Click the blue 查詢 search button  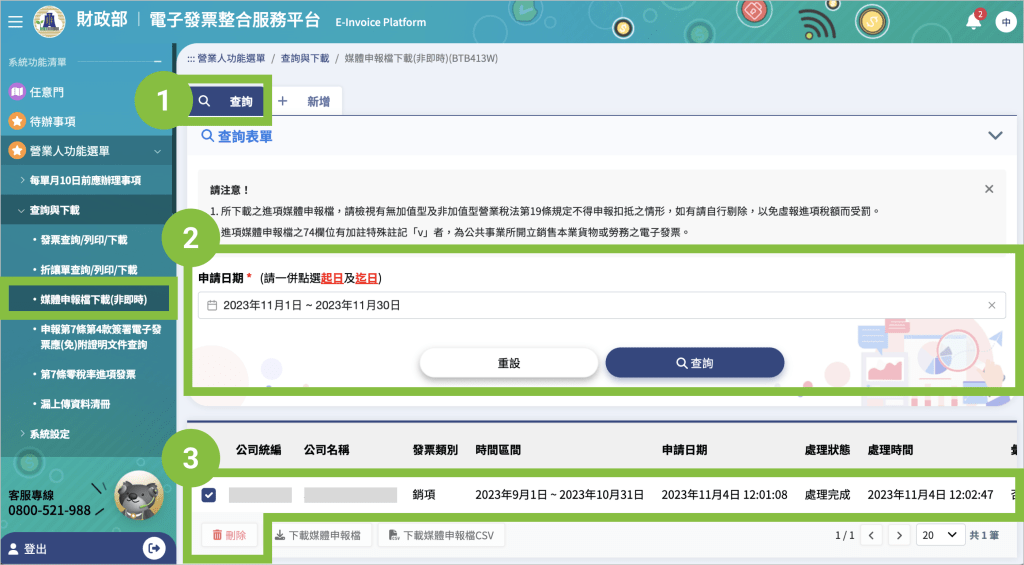(x=694, y=363)
